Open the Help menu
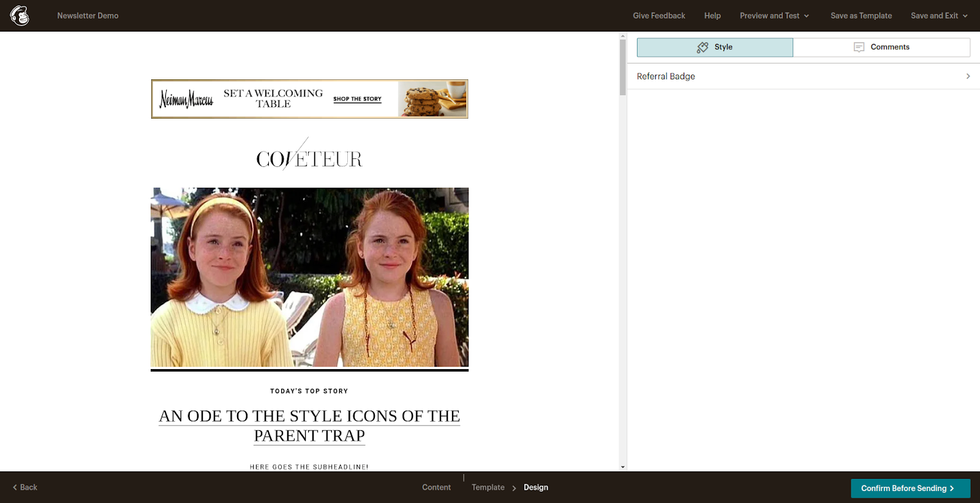Viewport: 980px width, 503px height. (x=712, y=16)
